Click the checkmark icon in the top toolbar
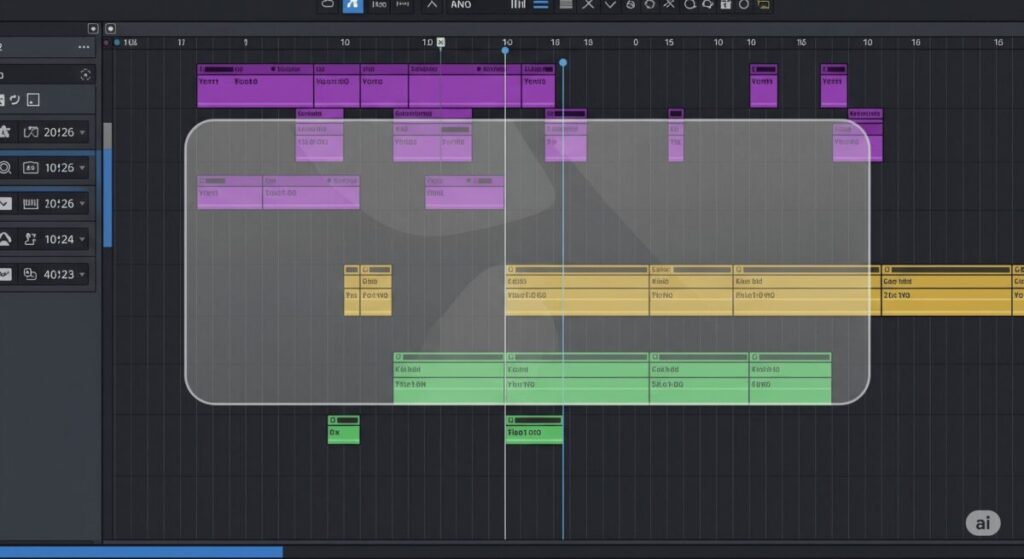1024x559 pixels. pyautogui.click(x=610, y=5)
